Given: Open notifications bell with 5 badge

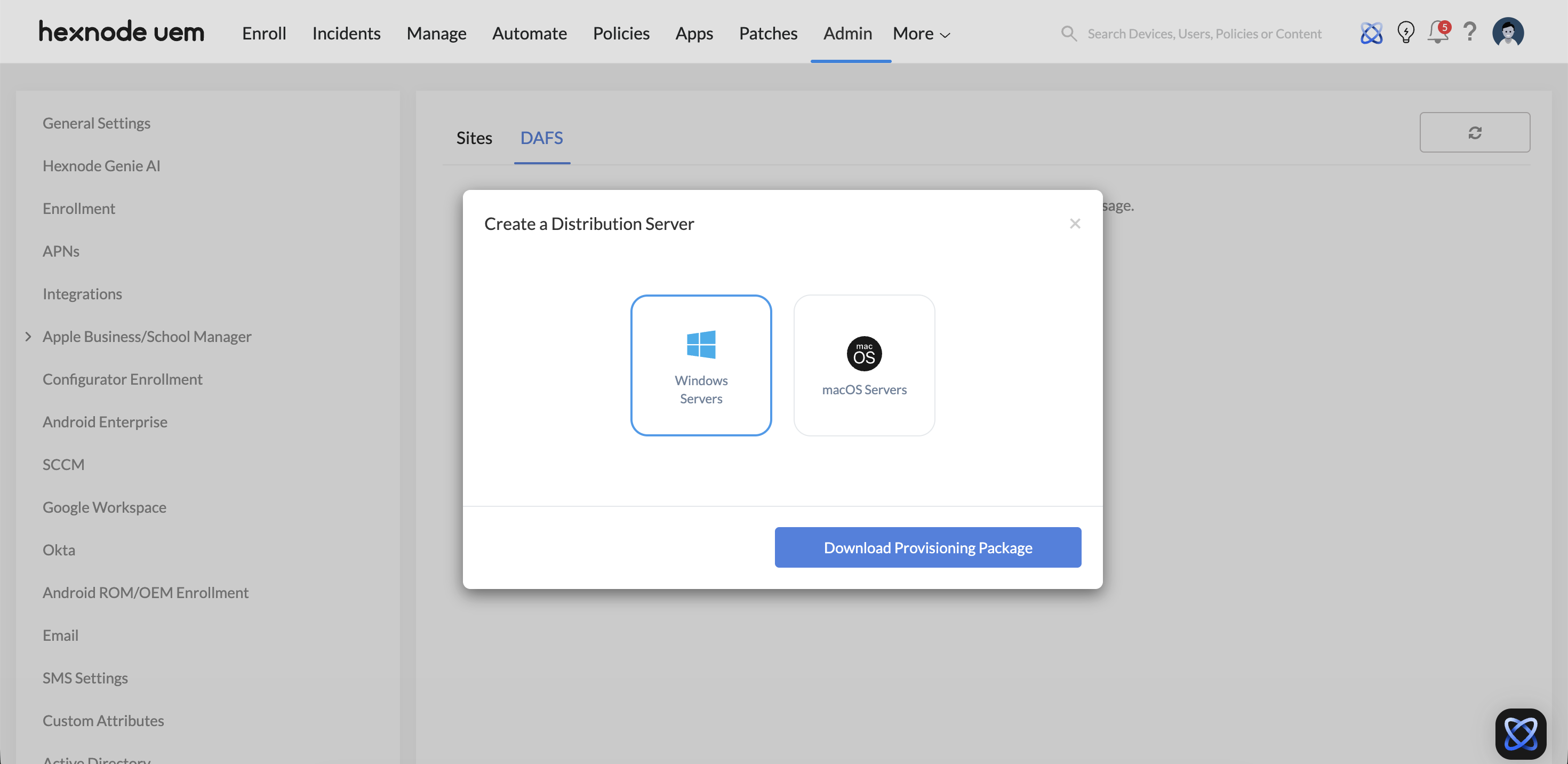Looking at the screenshot, I should coord(1438,33).
